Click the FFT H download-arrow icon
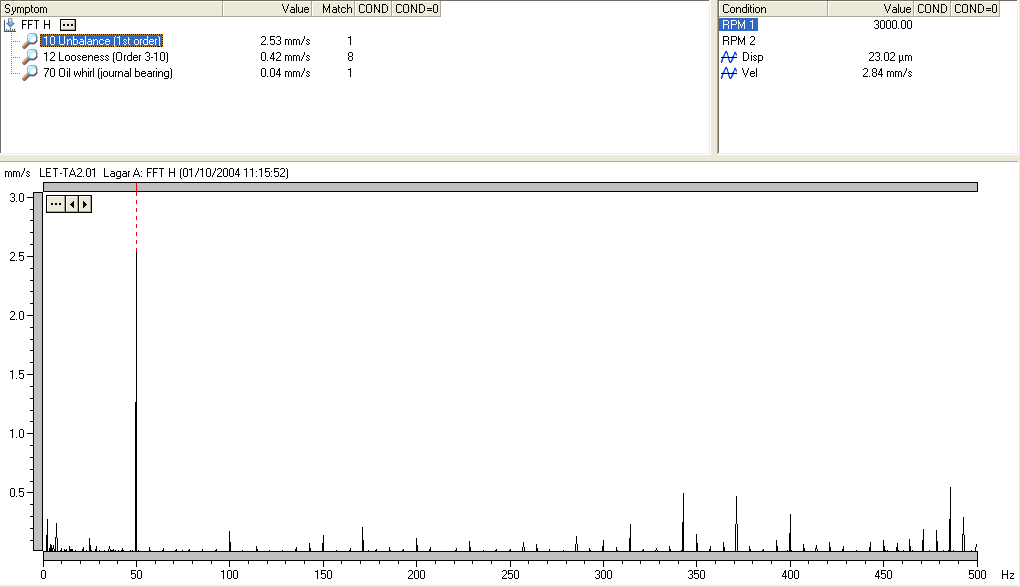This screenshot has height=587, width=1020. (10, 24)
